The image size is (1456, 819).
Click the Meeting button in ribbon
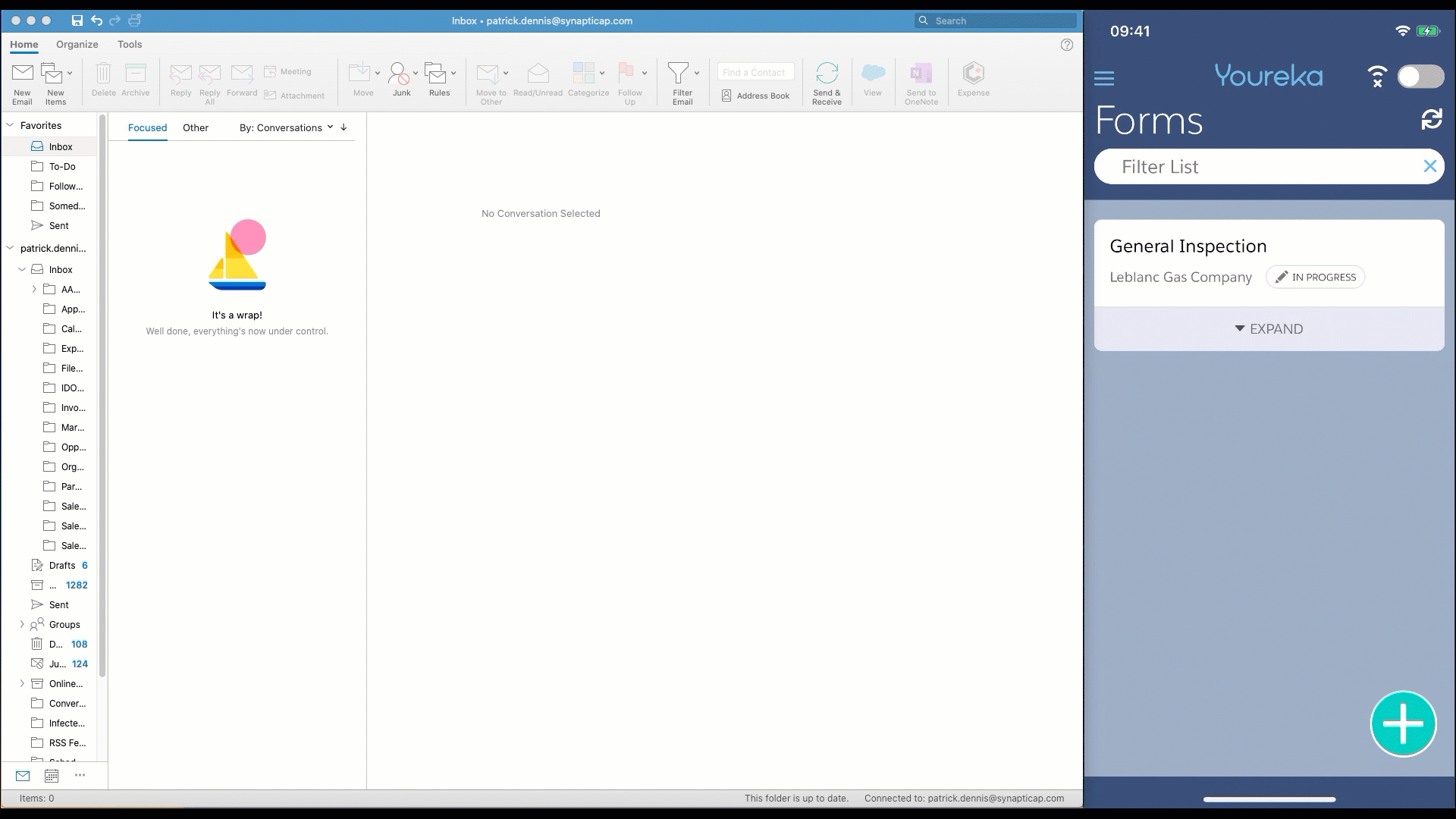(287, 71)
